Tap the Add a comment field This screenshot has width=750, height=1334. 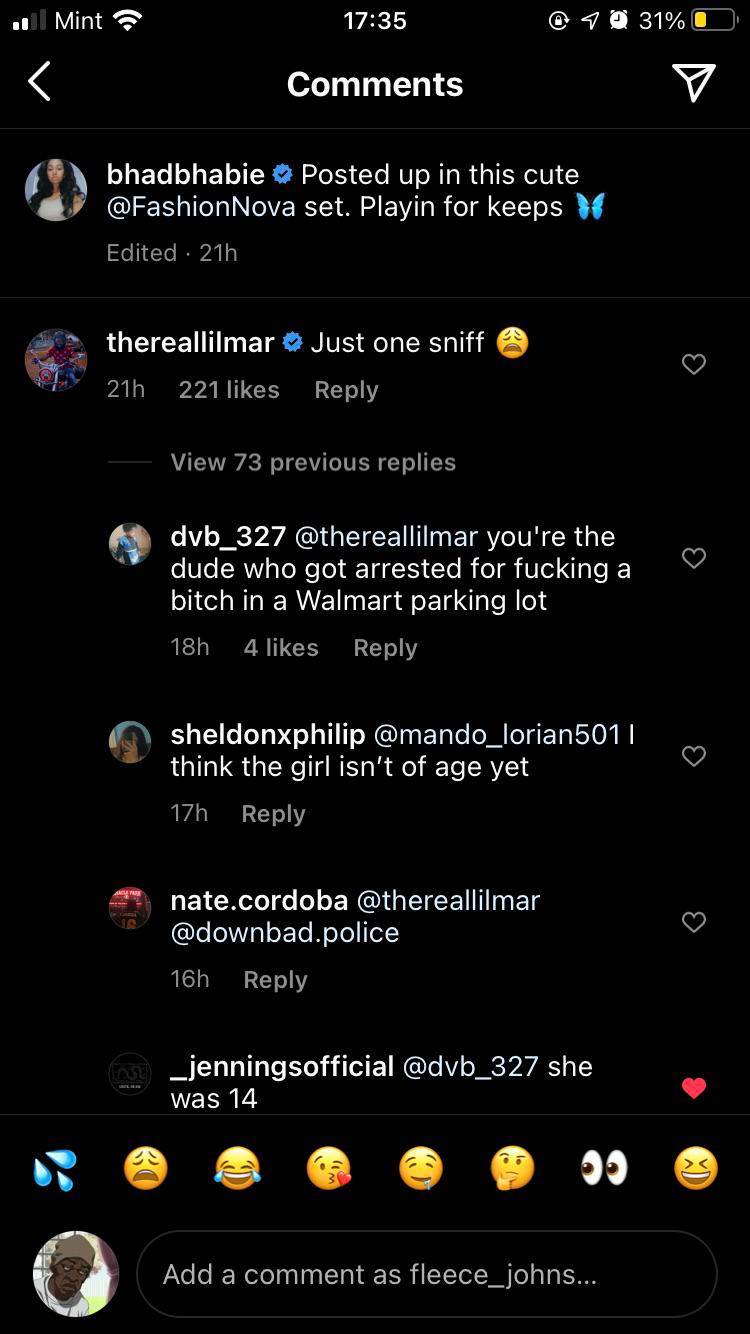pos(427,1274)
